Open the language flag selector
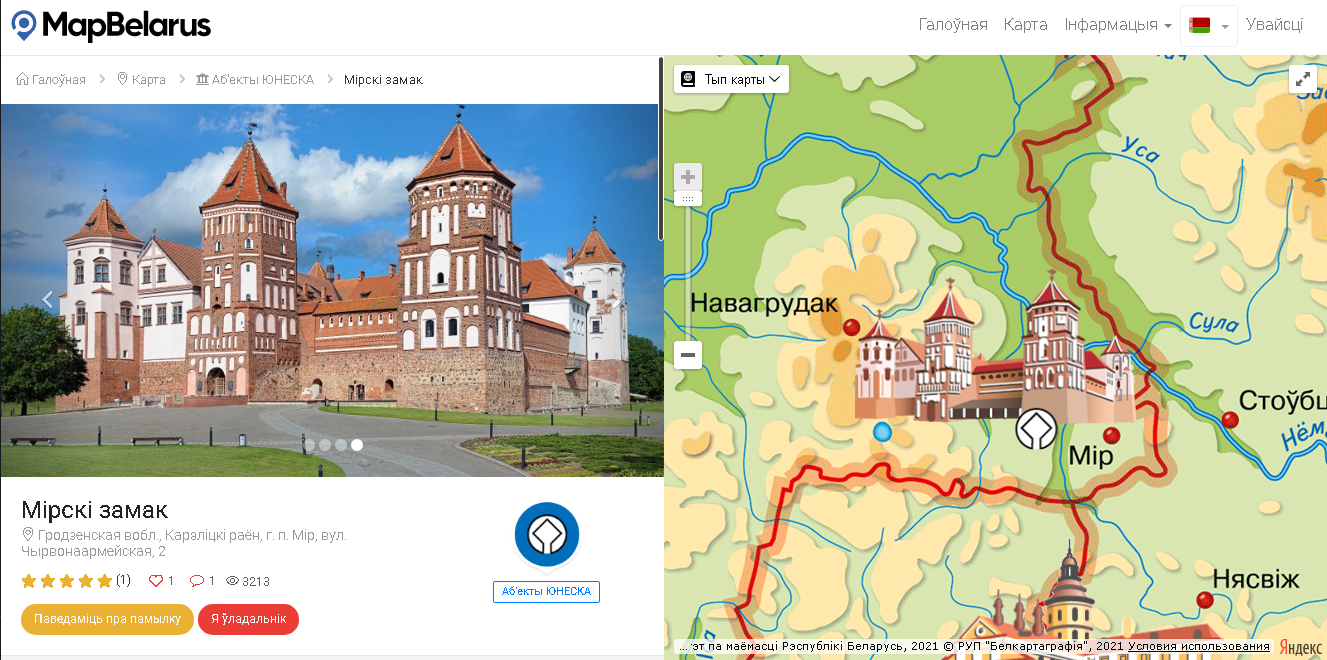 coord(1209,26)
